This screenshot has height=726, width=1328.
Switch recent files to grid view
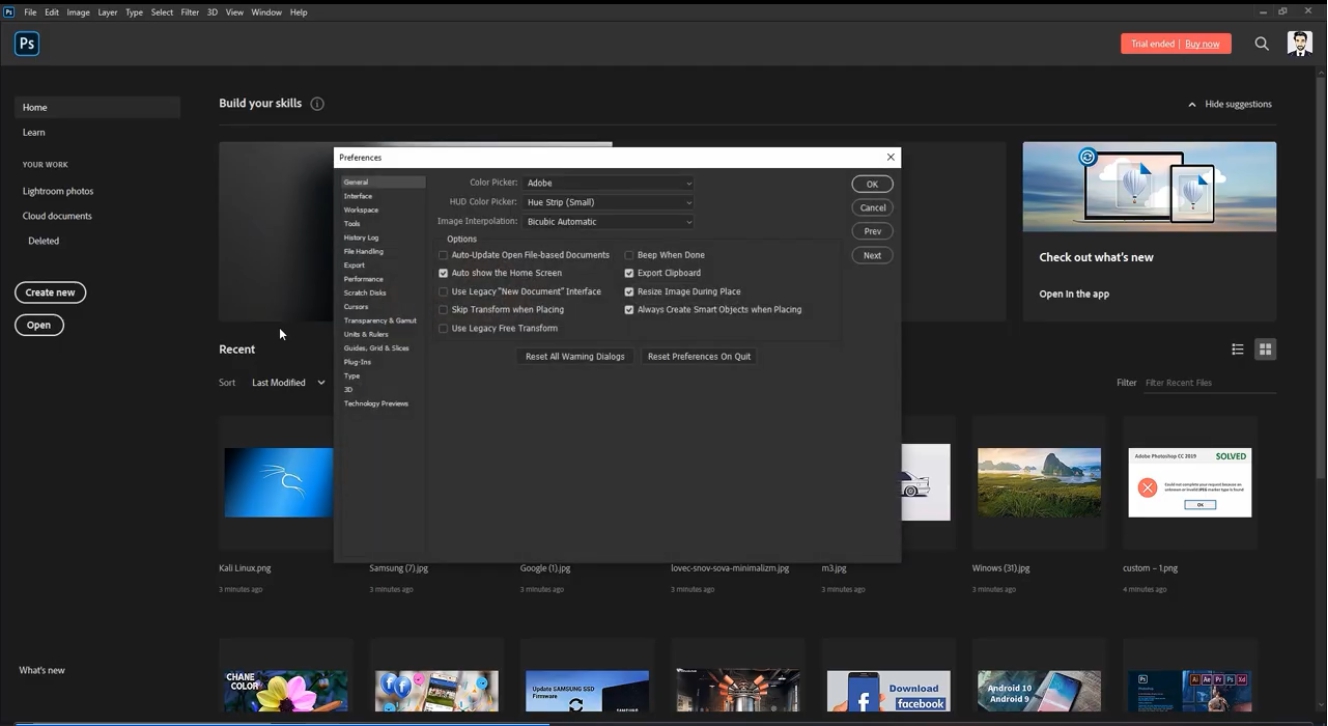coord(1266,349)
